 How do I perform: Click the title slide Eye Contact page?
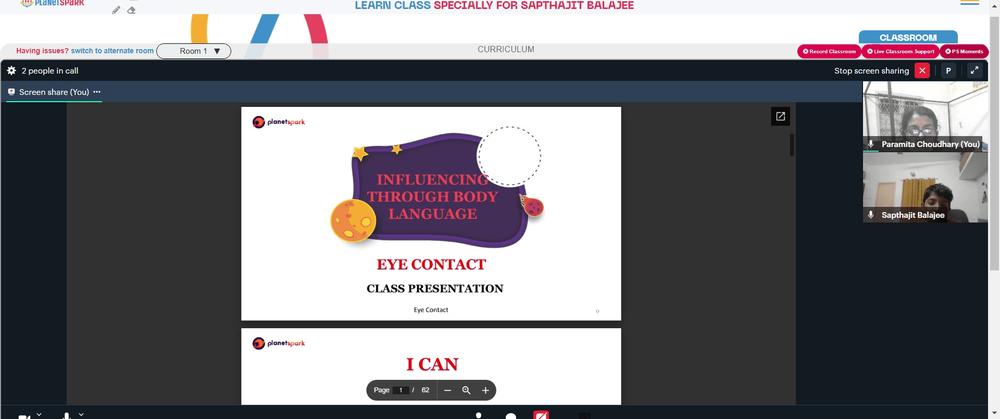(x=431, y=214)
